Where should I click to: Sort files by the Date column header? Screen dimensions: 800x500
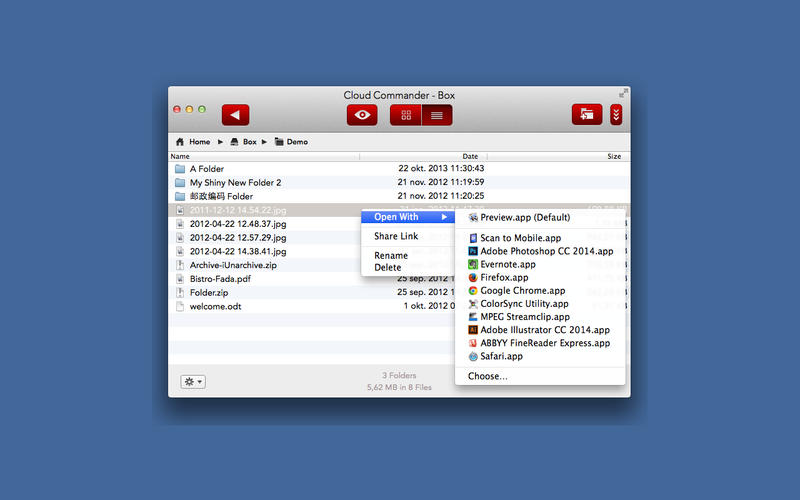[470, 156]
